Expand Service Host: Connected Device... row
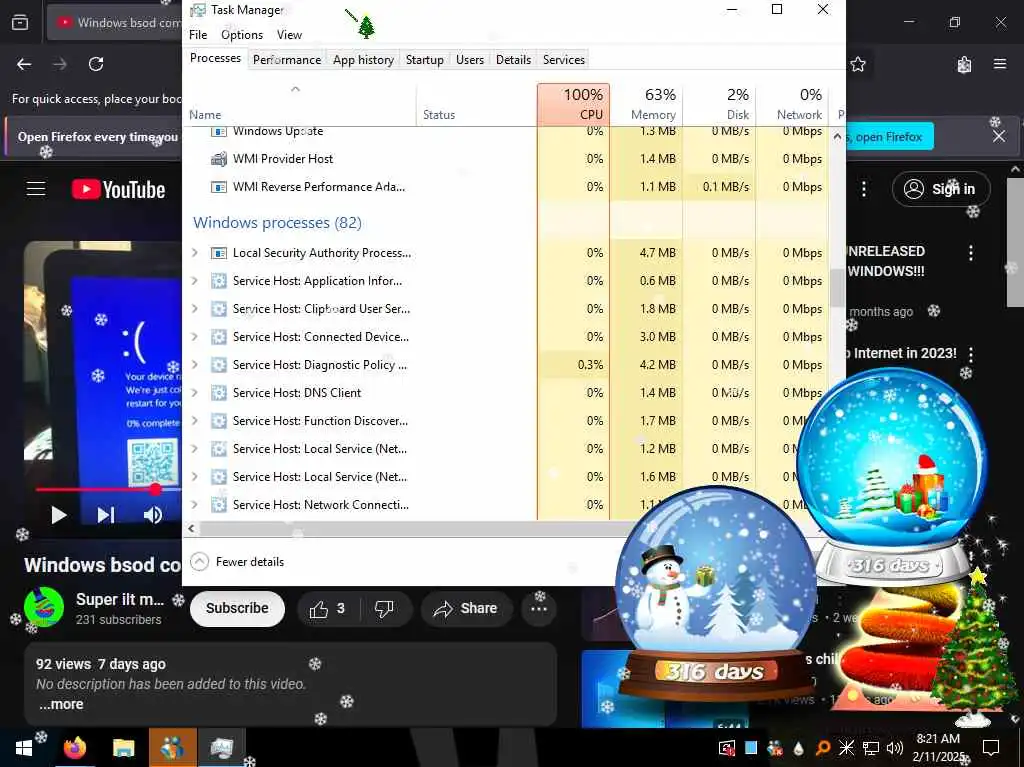 coord(195,337)
